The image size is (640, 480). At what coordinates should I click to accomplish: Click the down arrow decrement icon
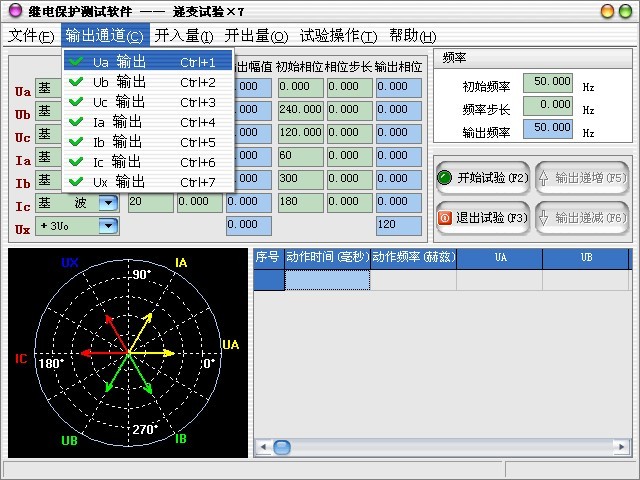click(543, 218)
